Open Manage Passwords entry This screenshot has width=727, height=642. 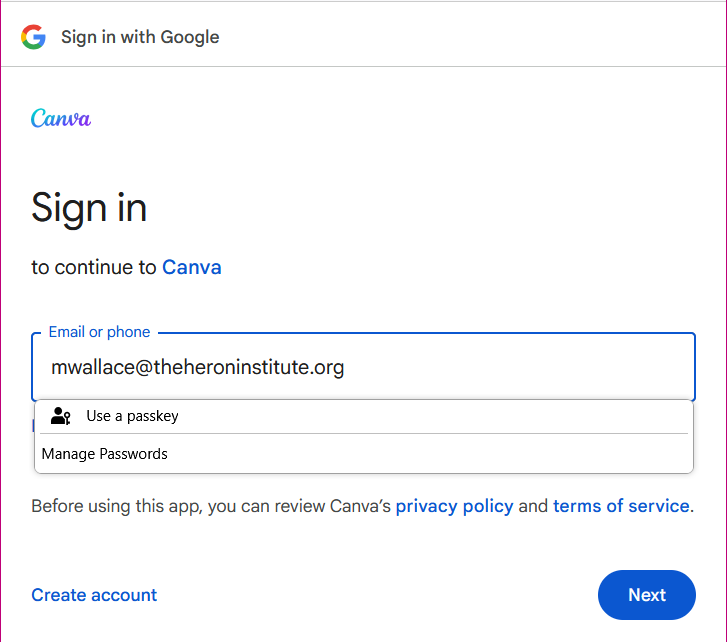click(364, 454)
